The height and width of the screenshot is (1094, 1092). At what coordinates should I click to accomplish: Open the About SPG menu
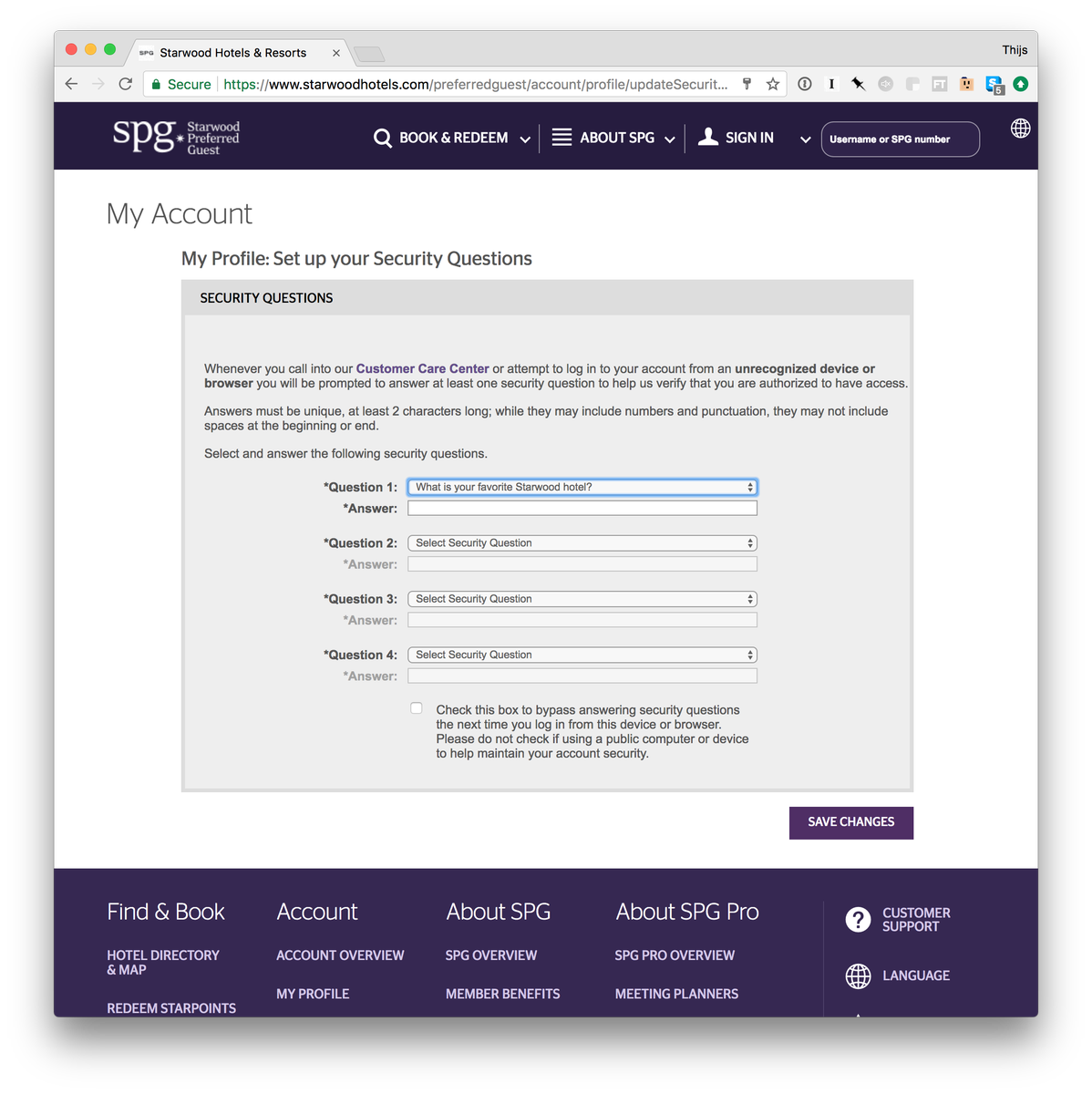(x=617, y=138)
